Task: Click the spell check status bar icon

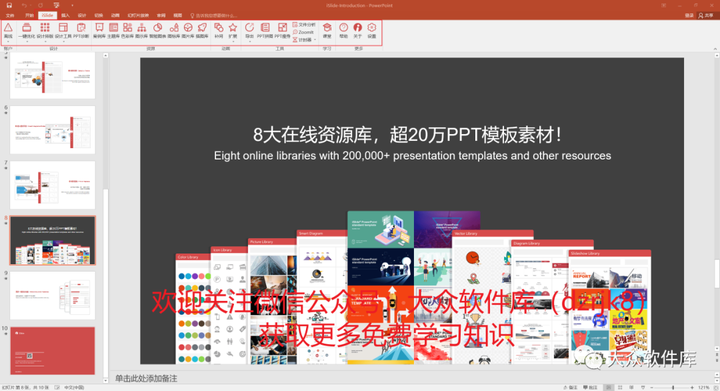Action: pos(57,388)
